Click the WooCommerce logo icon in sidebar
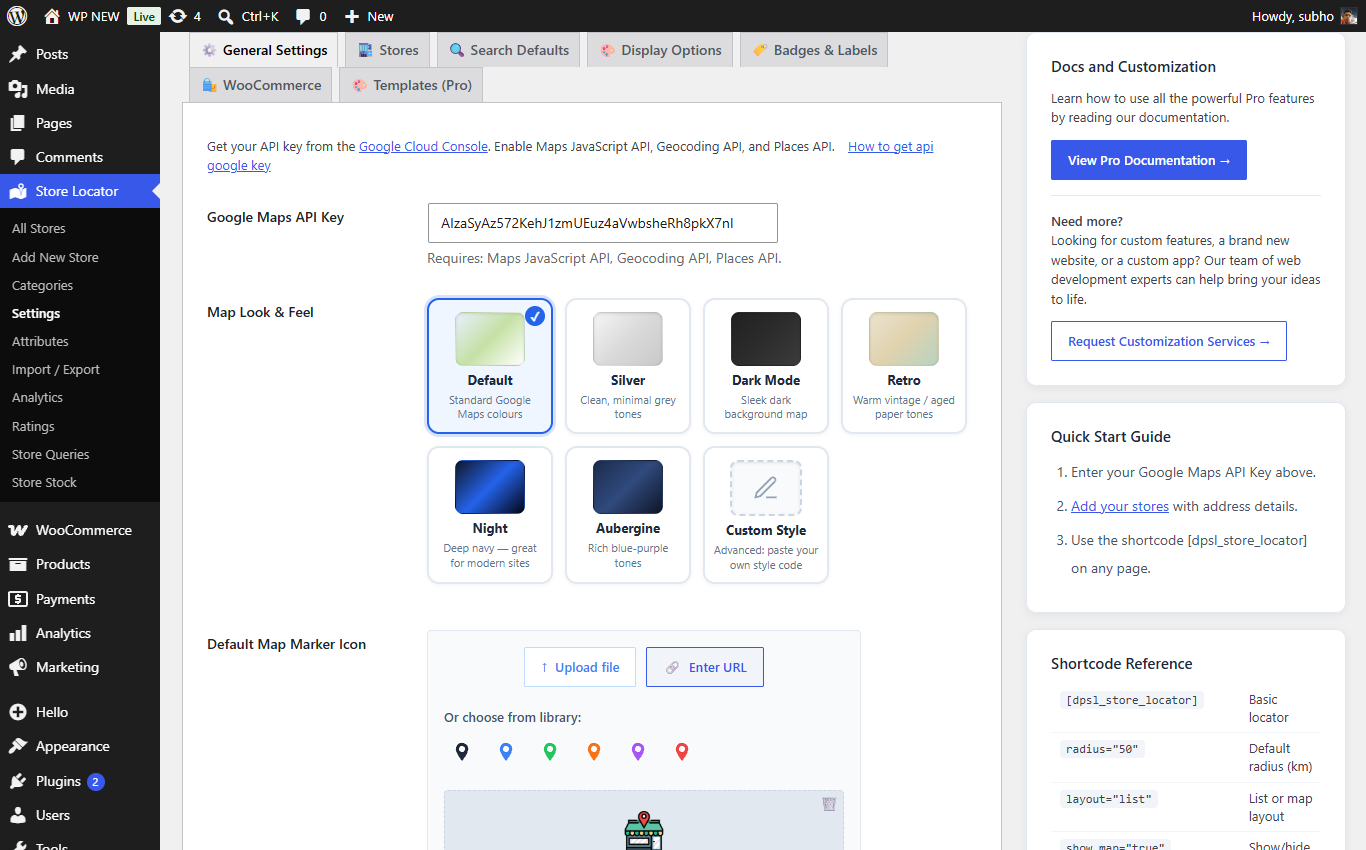 click(18, 530)
